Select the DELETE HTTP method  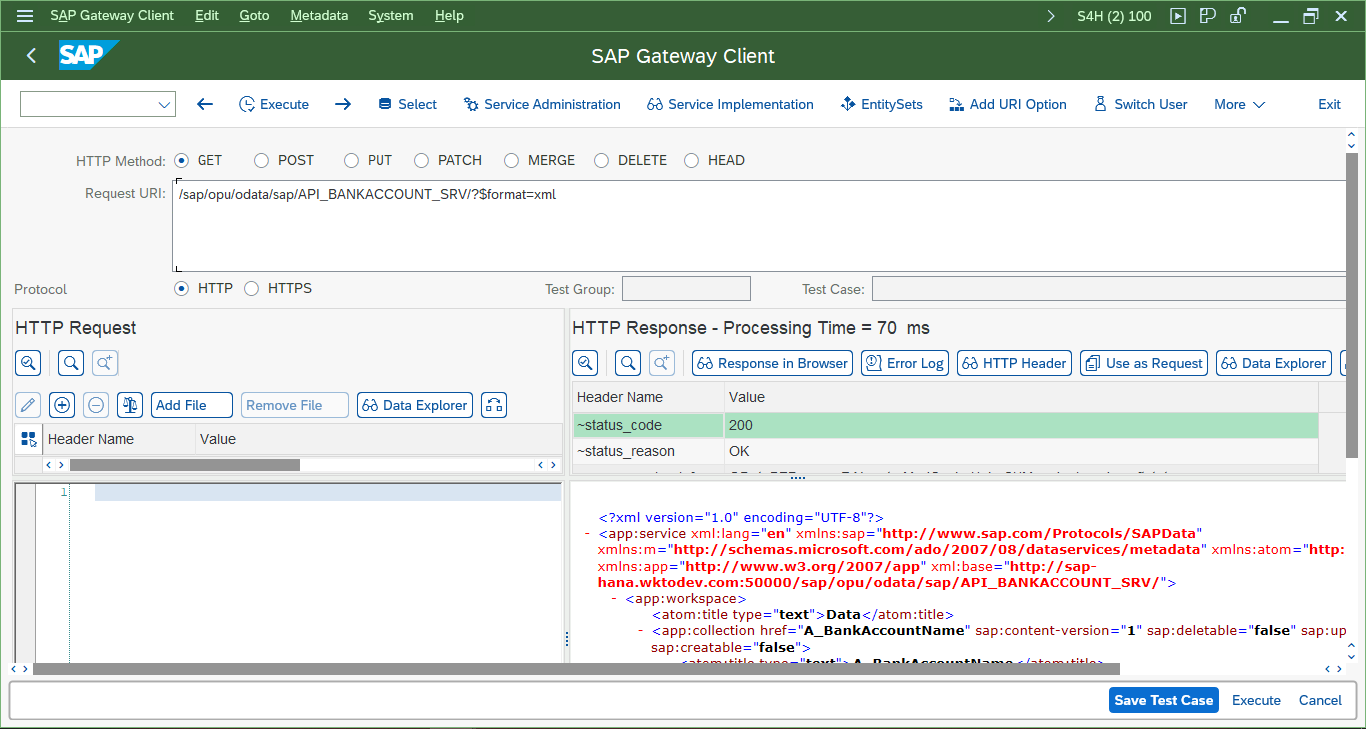pos(601,160)
